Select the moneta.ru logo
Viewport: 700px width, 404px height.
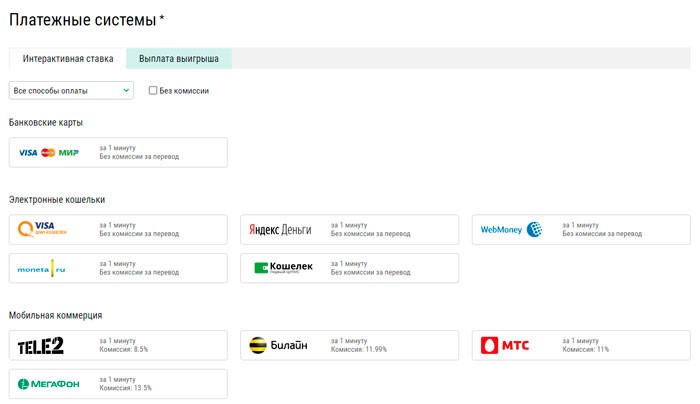[x=42, y=269]
